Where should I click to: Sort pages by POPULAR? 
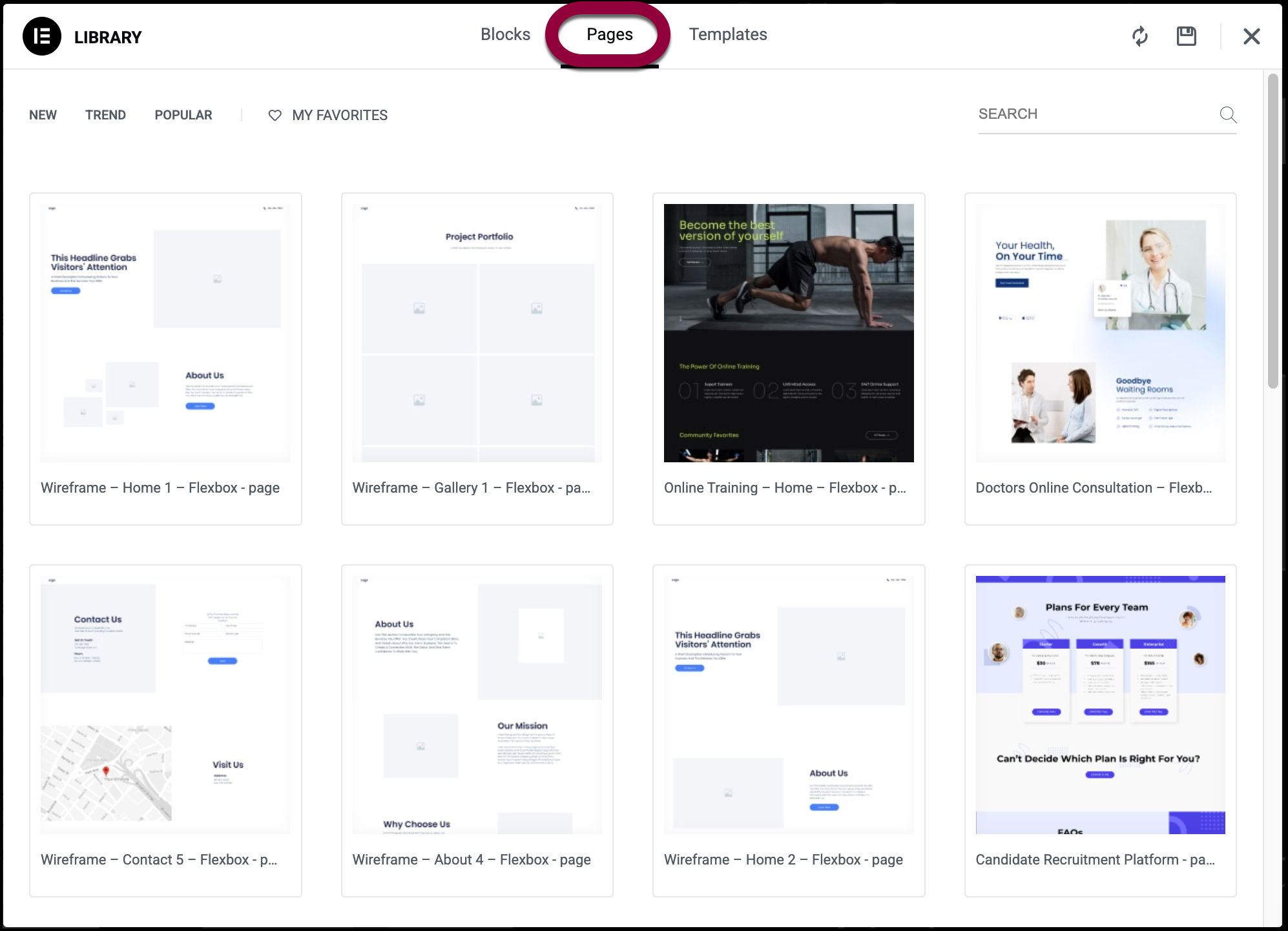click(x=183, y=115)
